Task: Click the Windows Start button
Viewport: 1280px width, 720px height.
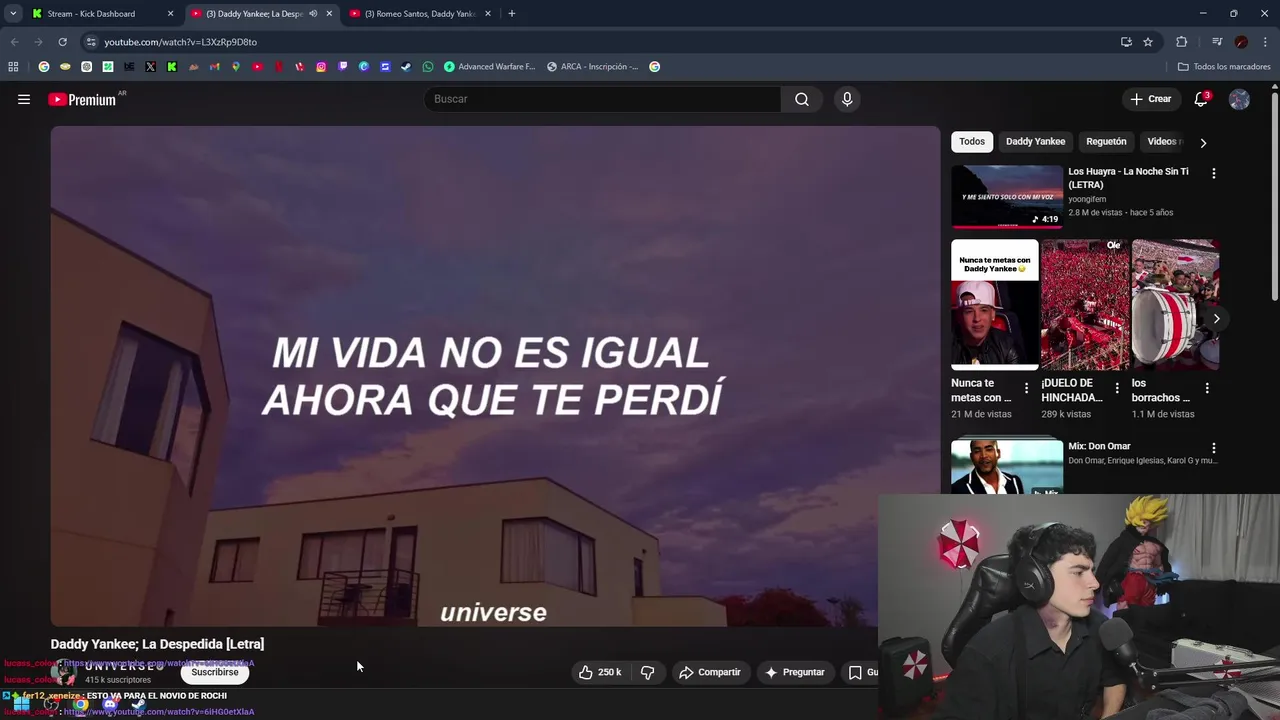Action: [21, 704]
